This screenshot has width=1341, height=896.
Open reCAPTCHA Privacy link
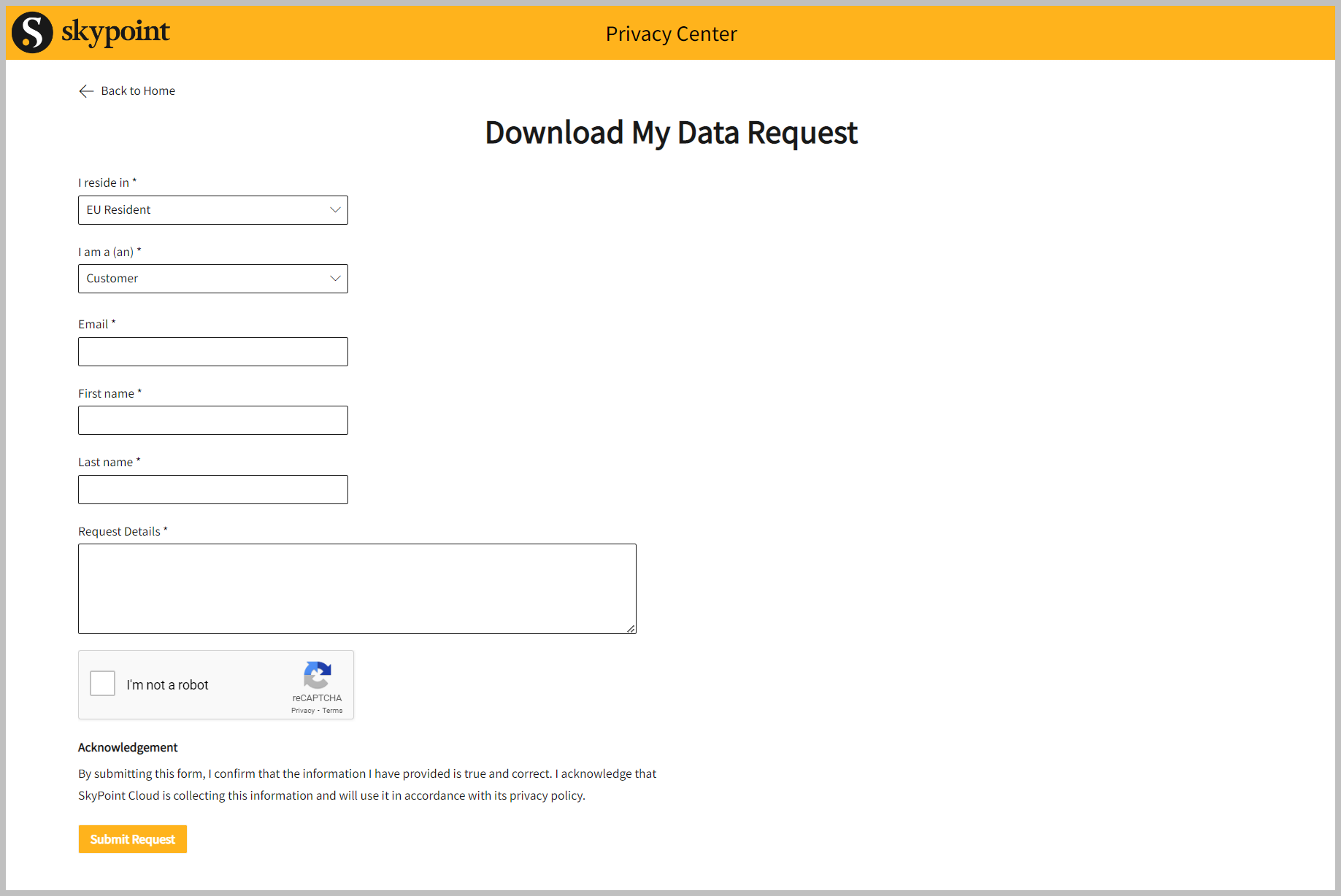click(303, 711)
